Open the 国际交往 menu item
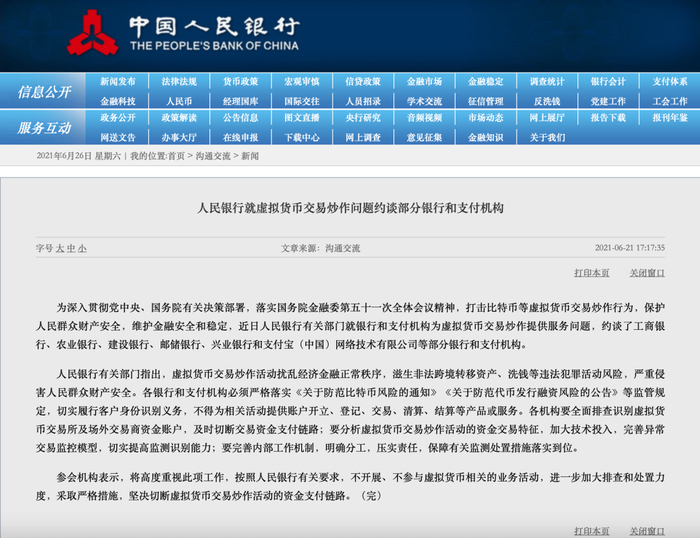The height and width of the screenshot is (538, 700). [302, 101]
